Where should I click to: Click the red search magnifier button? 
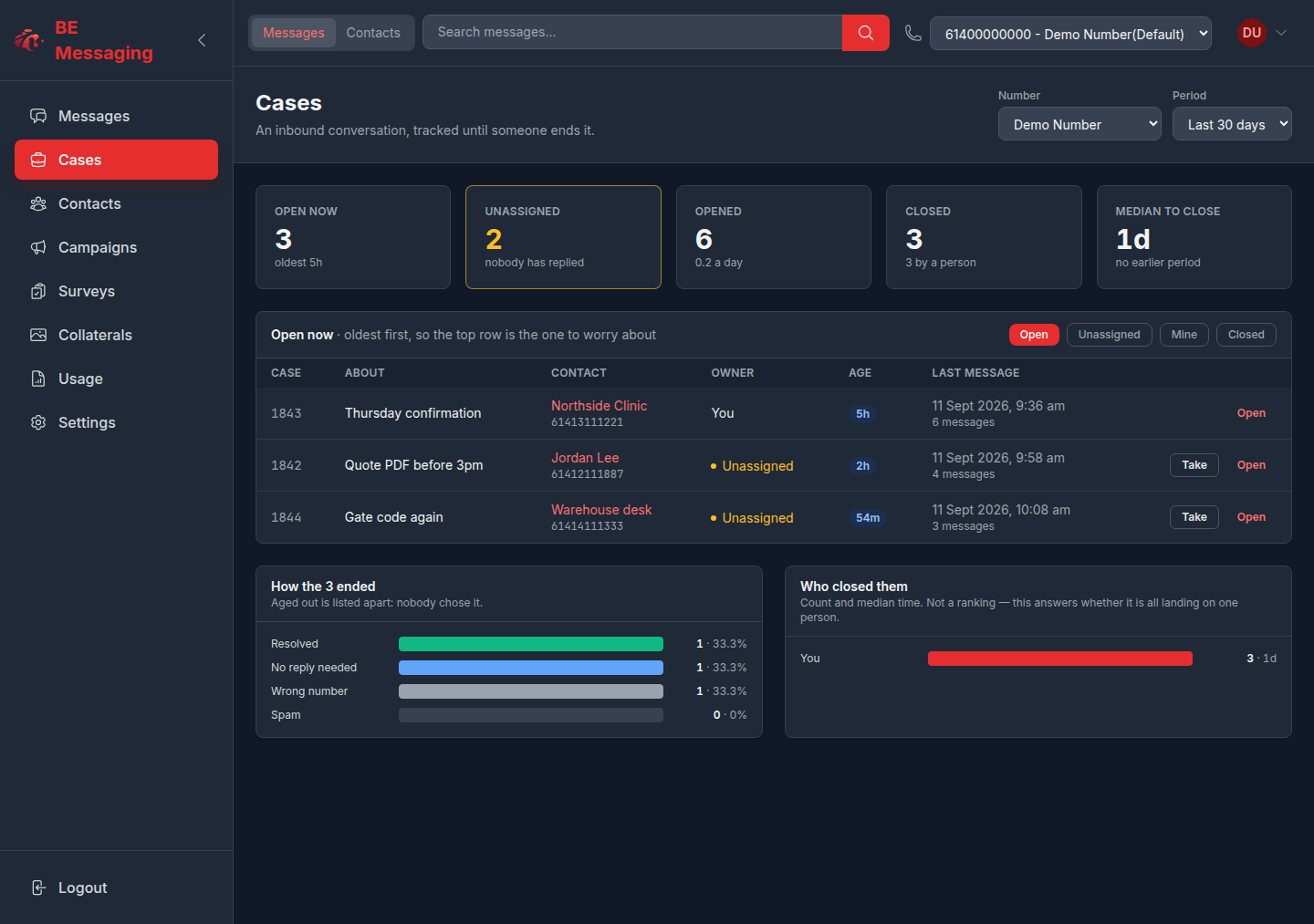coord(866,33)
